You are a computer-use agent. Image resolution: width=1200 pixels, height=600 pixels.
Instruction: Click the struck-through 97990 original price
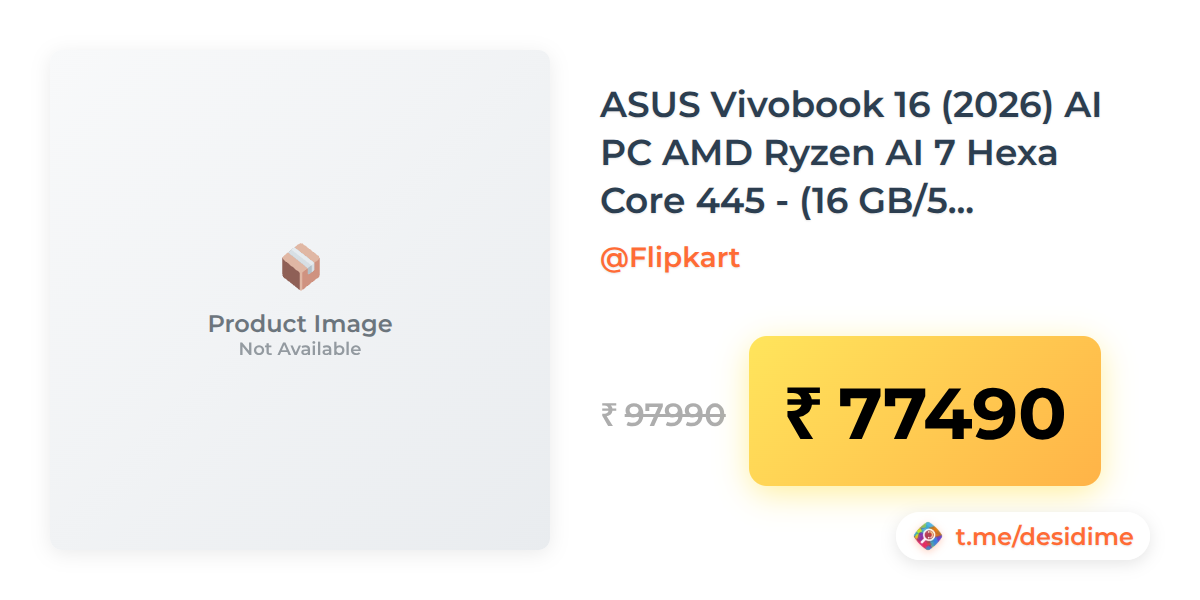(x=675, y=414)
